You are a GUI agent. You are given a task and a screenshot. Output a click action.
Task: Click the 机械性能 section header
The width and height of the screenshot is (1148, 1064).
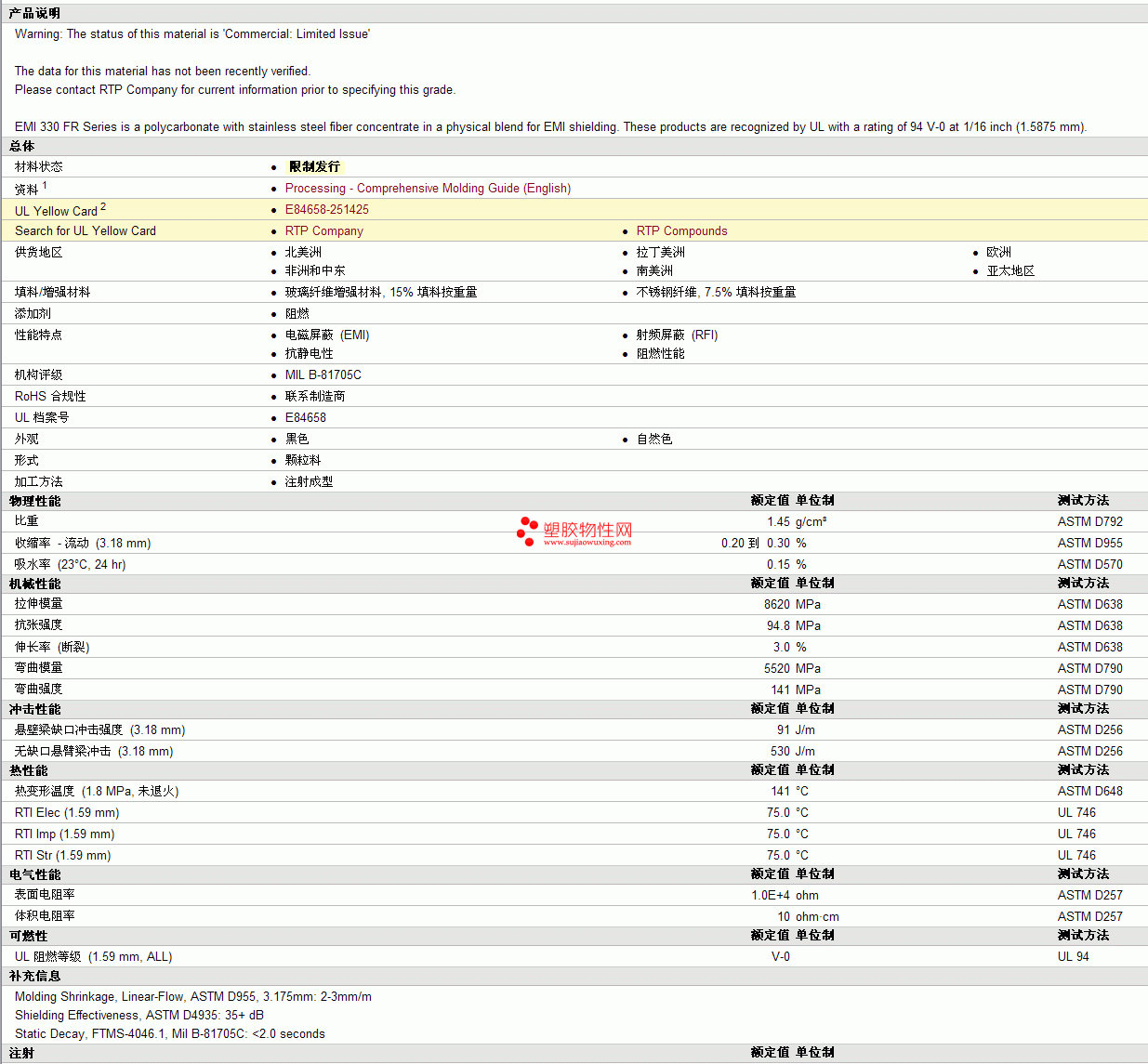tap(35, 584)
